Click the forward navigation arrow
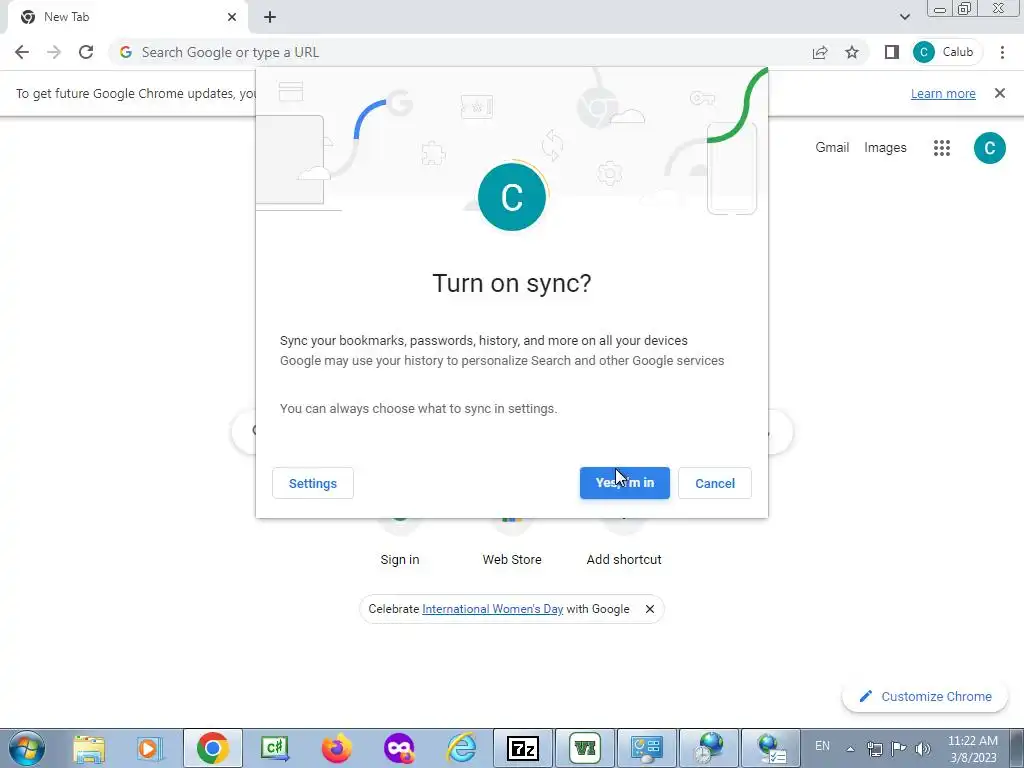 [54, 52]
